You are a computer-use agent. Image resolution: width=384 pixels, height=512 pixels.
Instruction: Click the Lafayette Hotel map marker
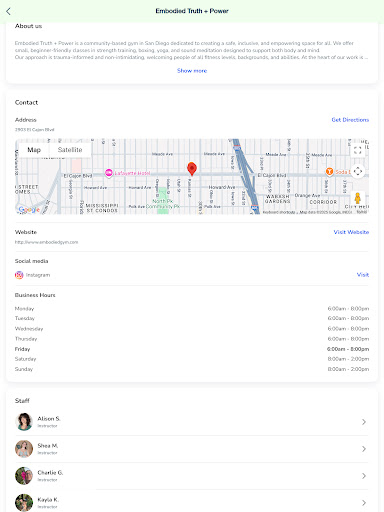click(109, 173)
